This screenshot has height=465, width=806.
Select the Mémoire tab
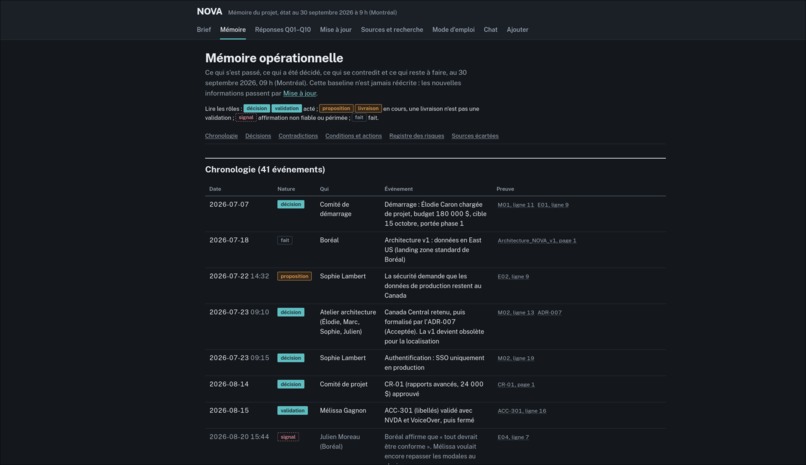coord(233,30)
